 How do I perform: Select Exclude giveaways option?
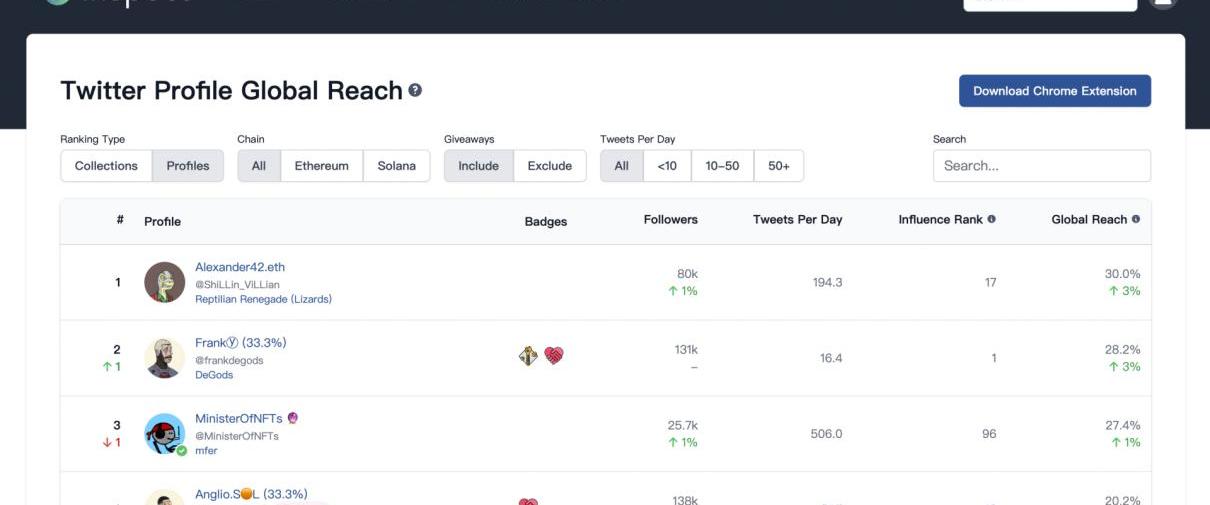point(550,166)
